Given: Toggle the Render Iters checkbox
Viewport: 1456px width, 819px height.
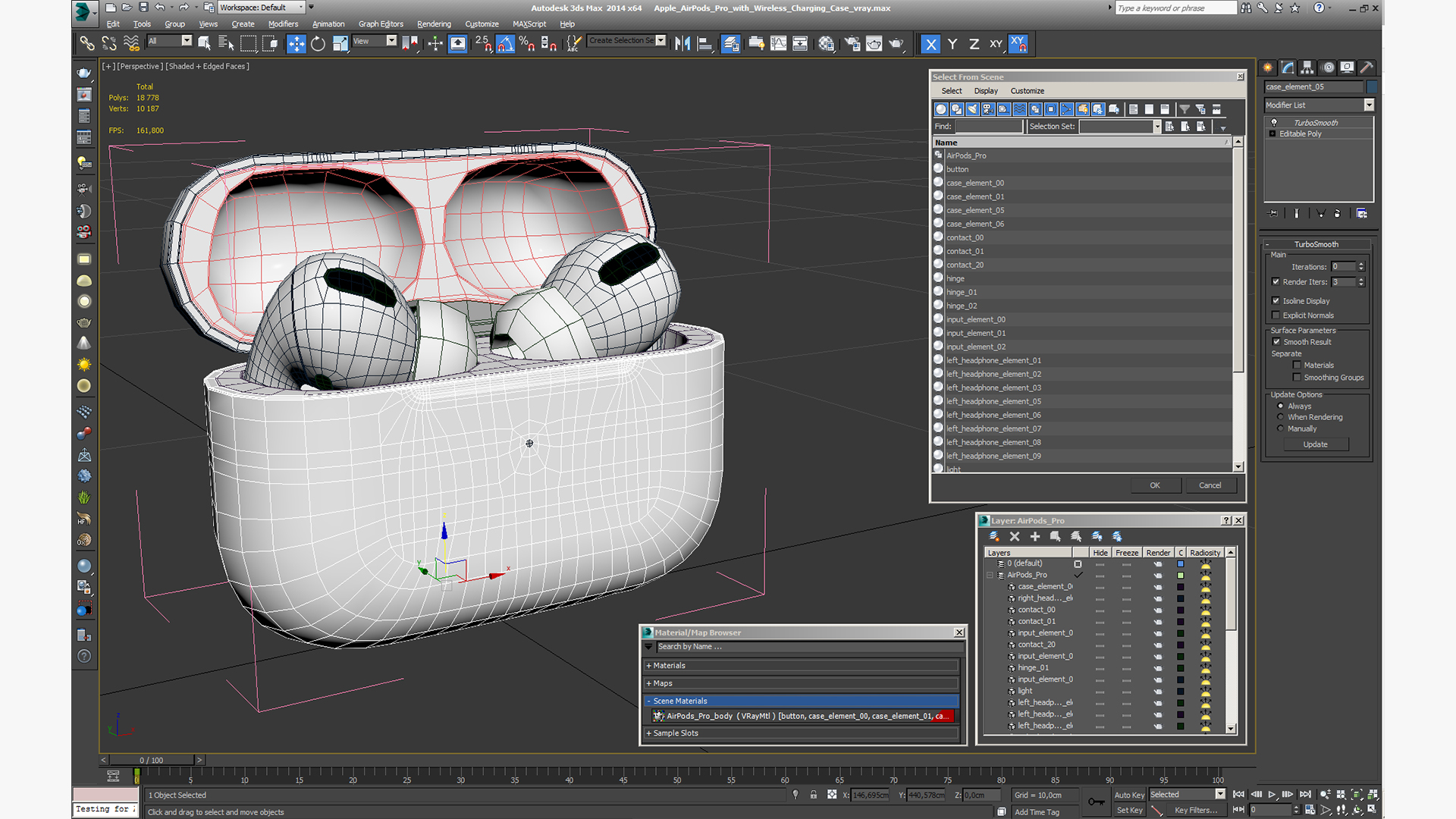Looking at the screenshot, I should (x=1276, y=282).
